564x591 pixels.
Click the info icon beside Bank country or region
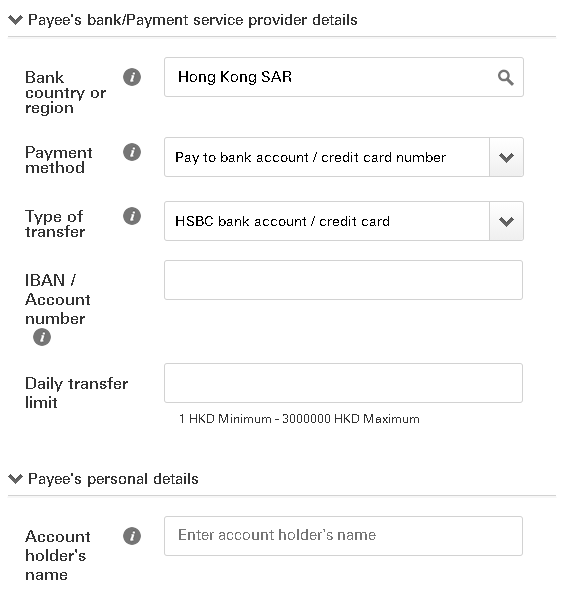point(132,77)
